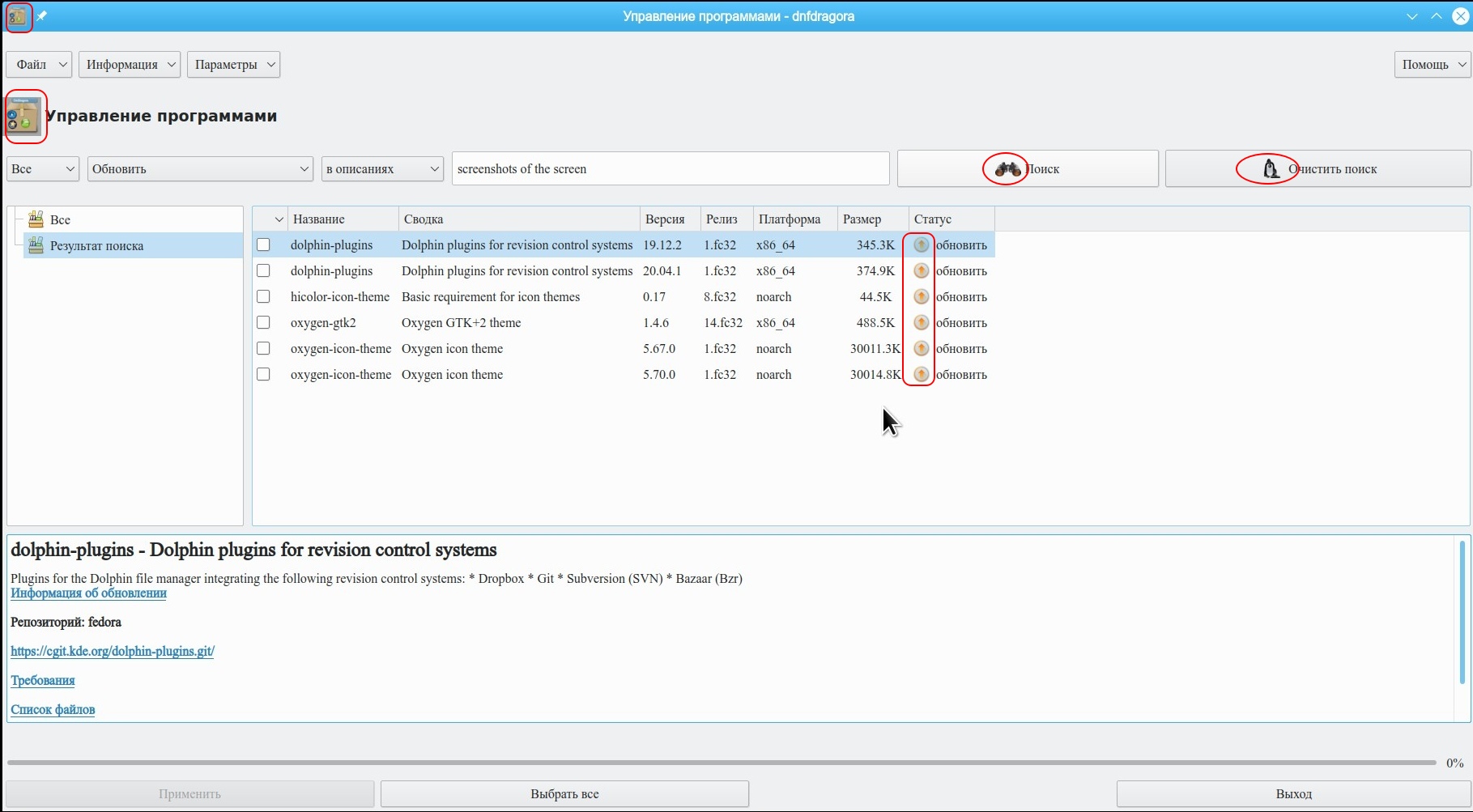
Task: Click the pin window icon in title bar
Action: click(41, 16)
